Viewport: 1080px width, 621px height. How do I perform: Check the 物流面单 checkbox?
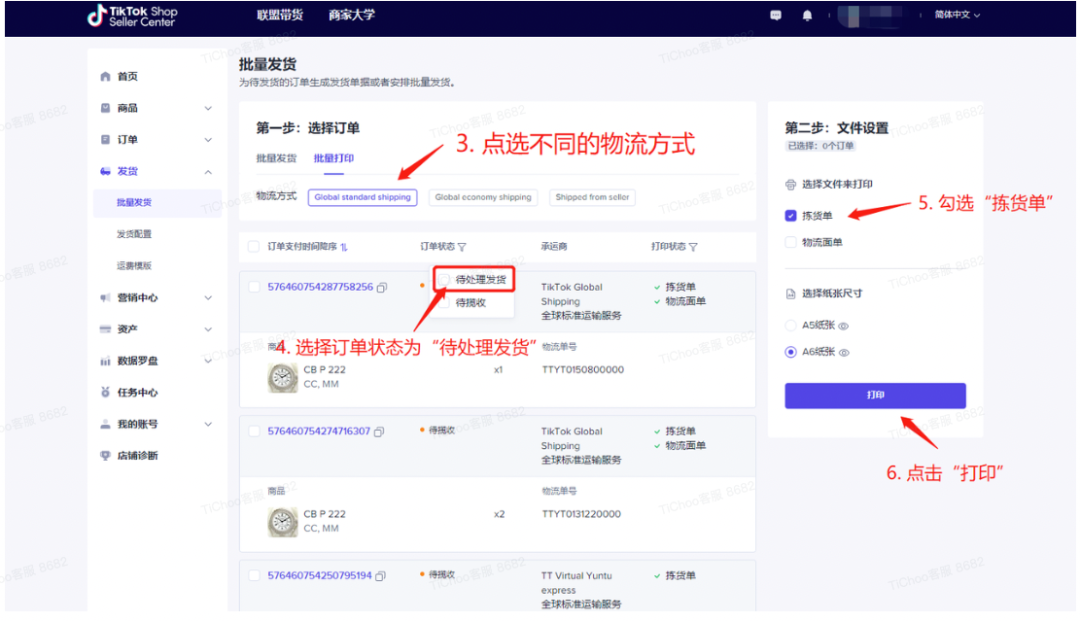[x=791, y=242]
